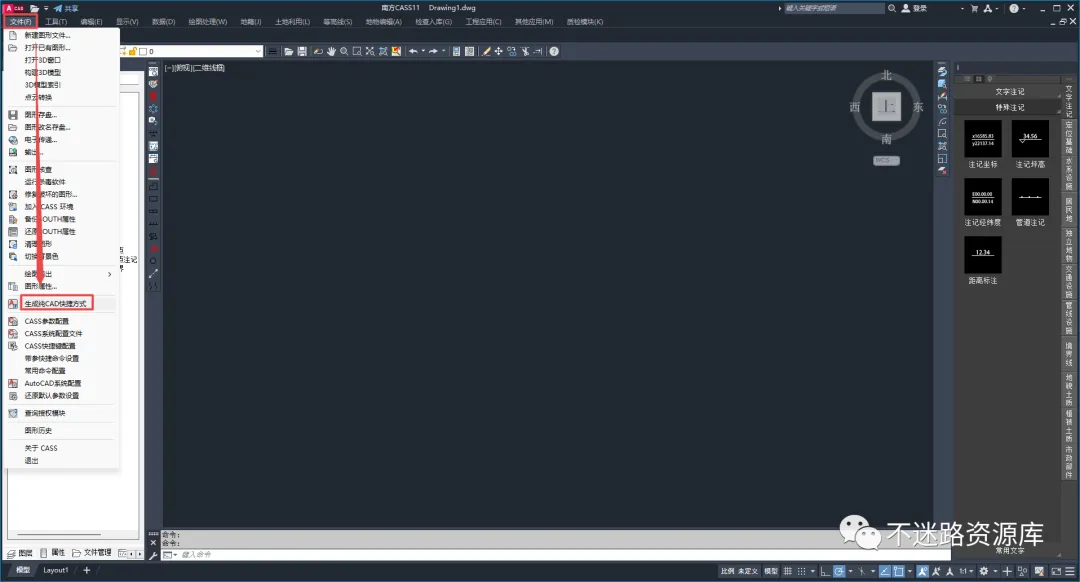Choose 退出 at bottom of file menu
The image size is (1080, 582).
[x=32, y=461]
